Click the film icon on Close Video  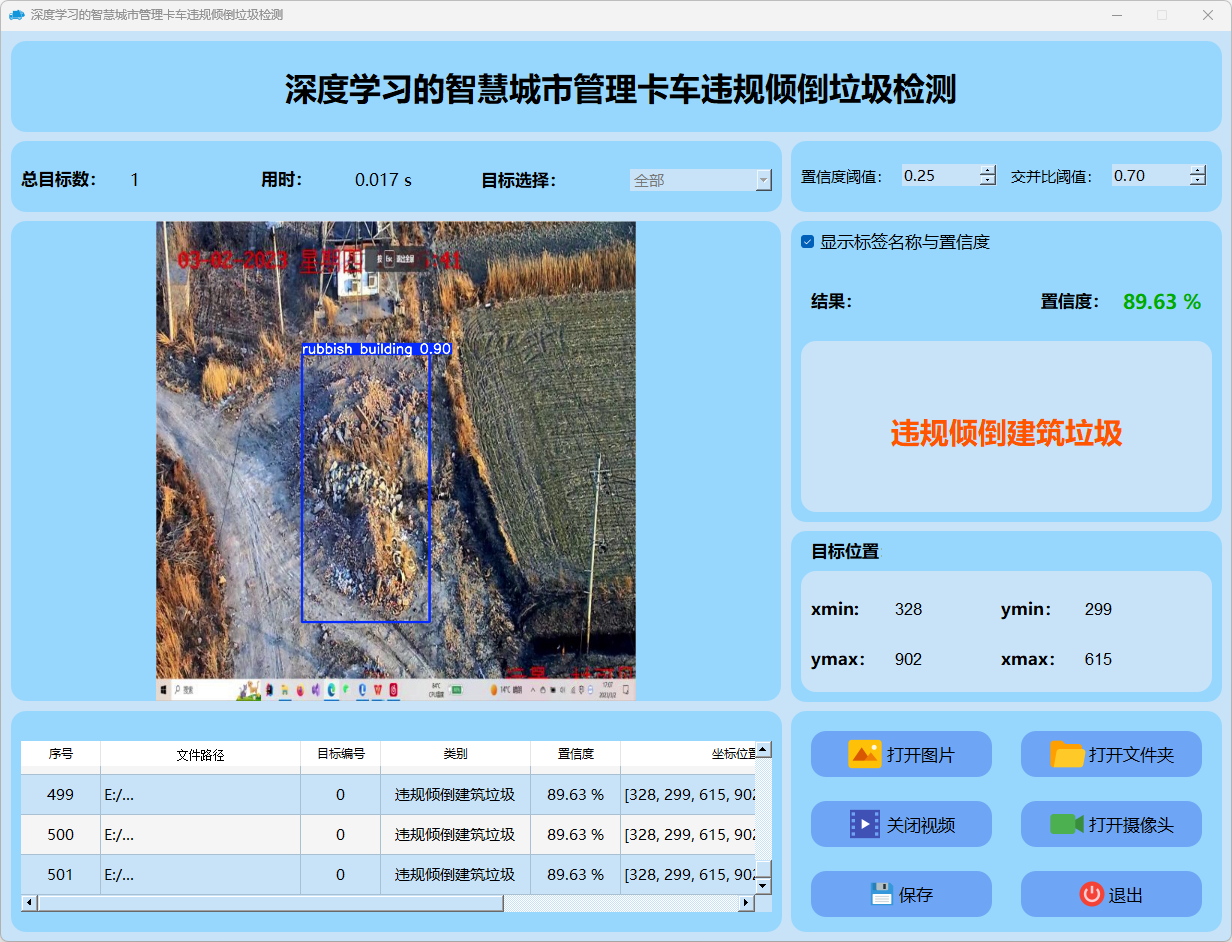click(864, 824)
